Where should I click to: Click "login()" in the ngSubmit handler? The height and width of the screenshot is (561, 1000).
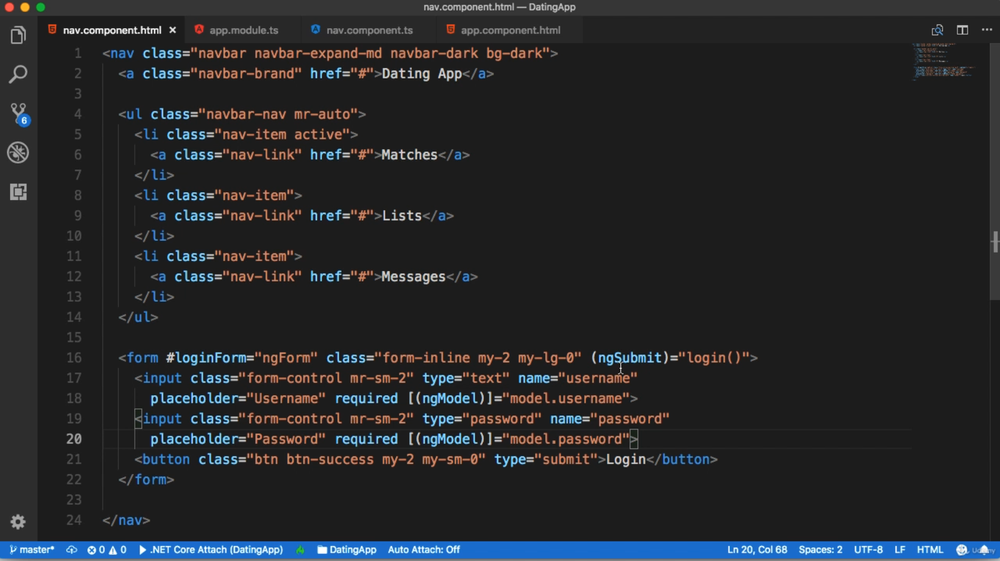pyautogui.click(x=714, y=358)
